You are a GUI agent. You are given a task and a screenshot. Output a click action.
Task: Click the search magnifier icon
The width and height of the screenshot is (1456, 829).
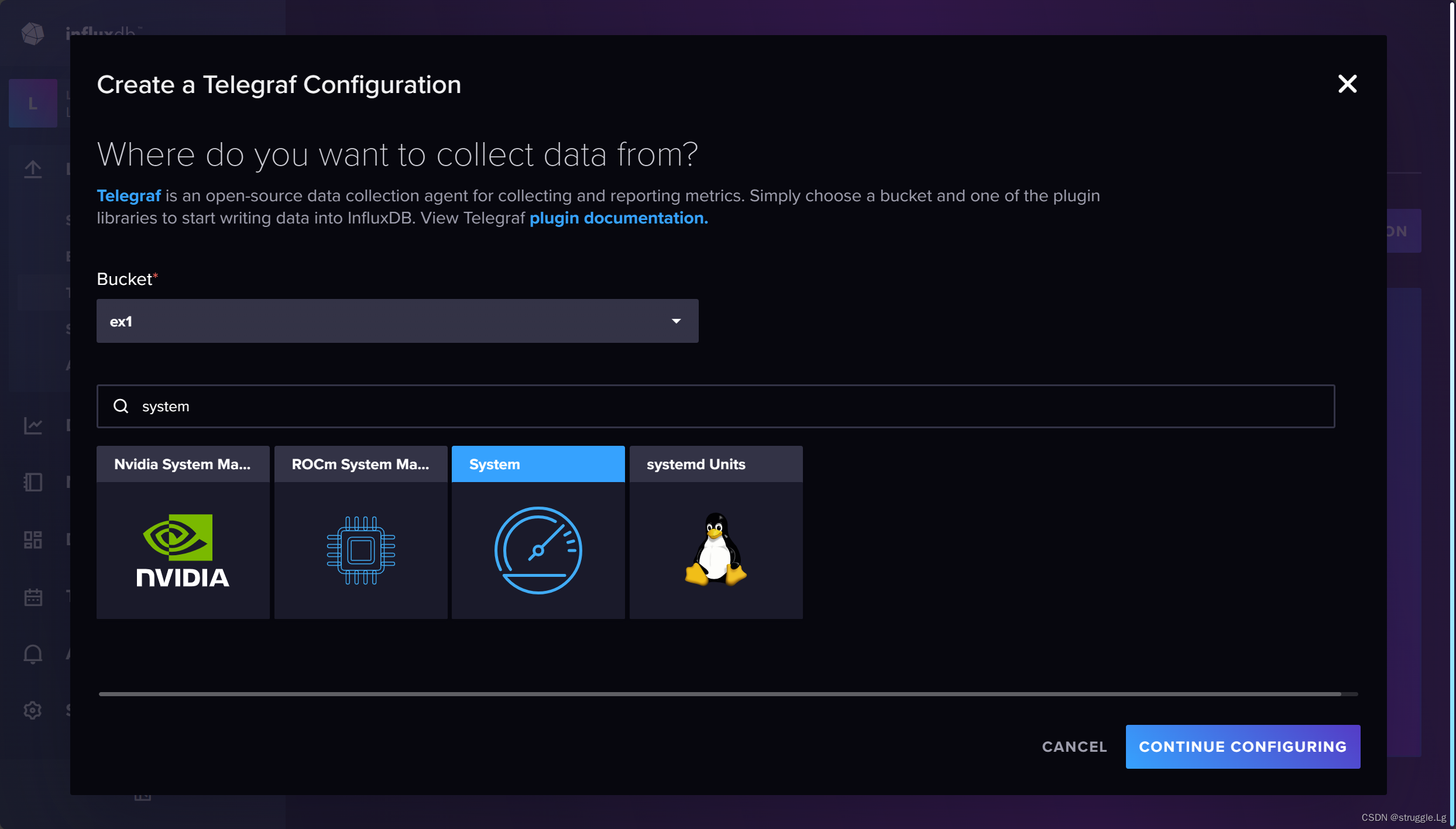121,406
